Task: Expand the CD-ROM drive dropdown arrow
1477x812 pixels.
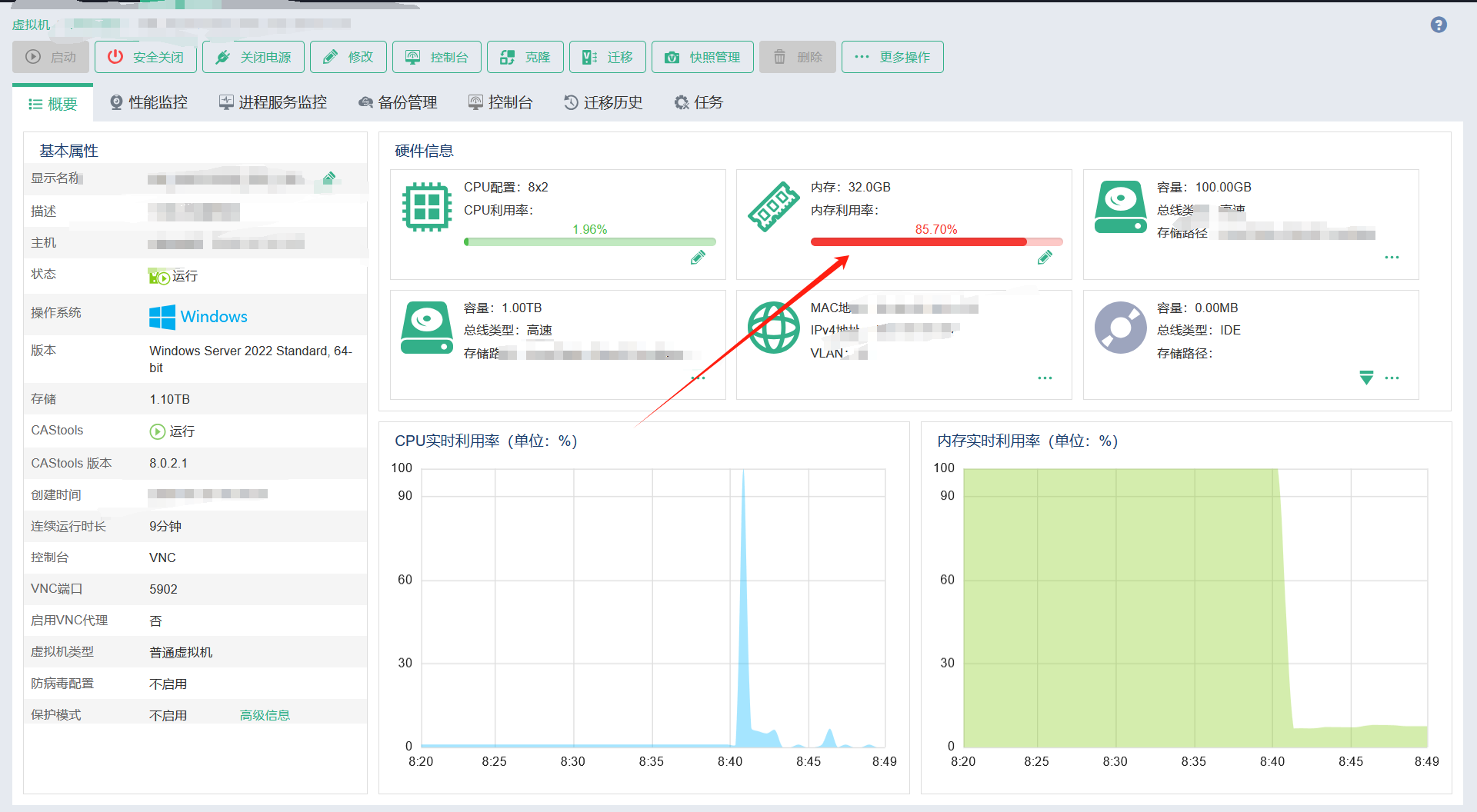Action: point(1366,378)
